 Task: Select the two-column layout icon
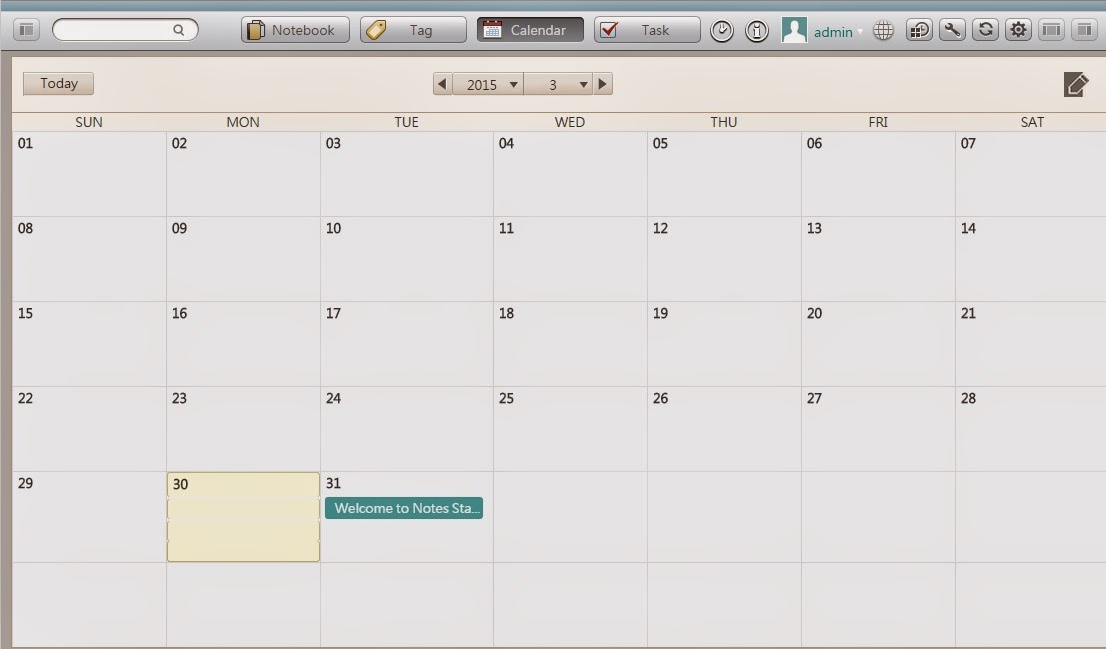1084,30
